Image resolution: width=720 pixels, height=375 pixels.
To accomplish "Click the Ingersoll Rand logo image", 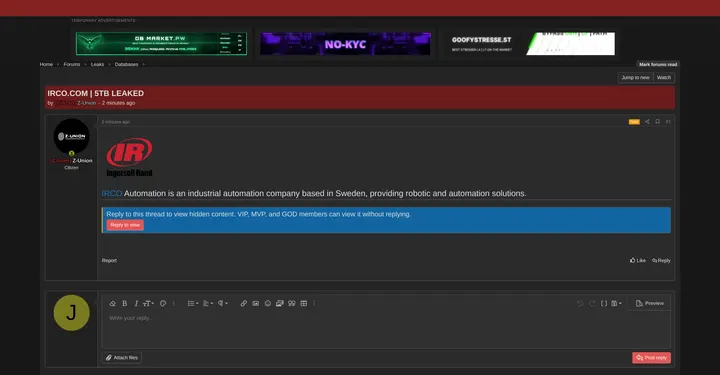I will (129, 157).
